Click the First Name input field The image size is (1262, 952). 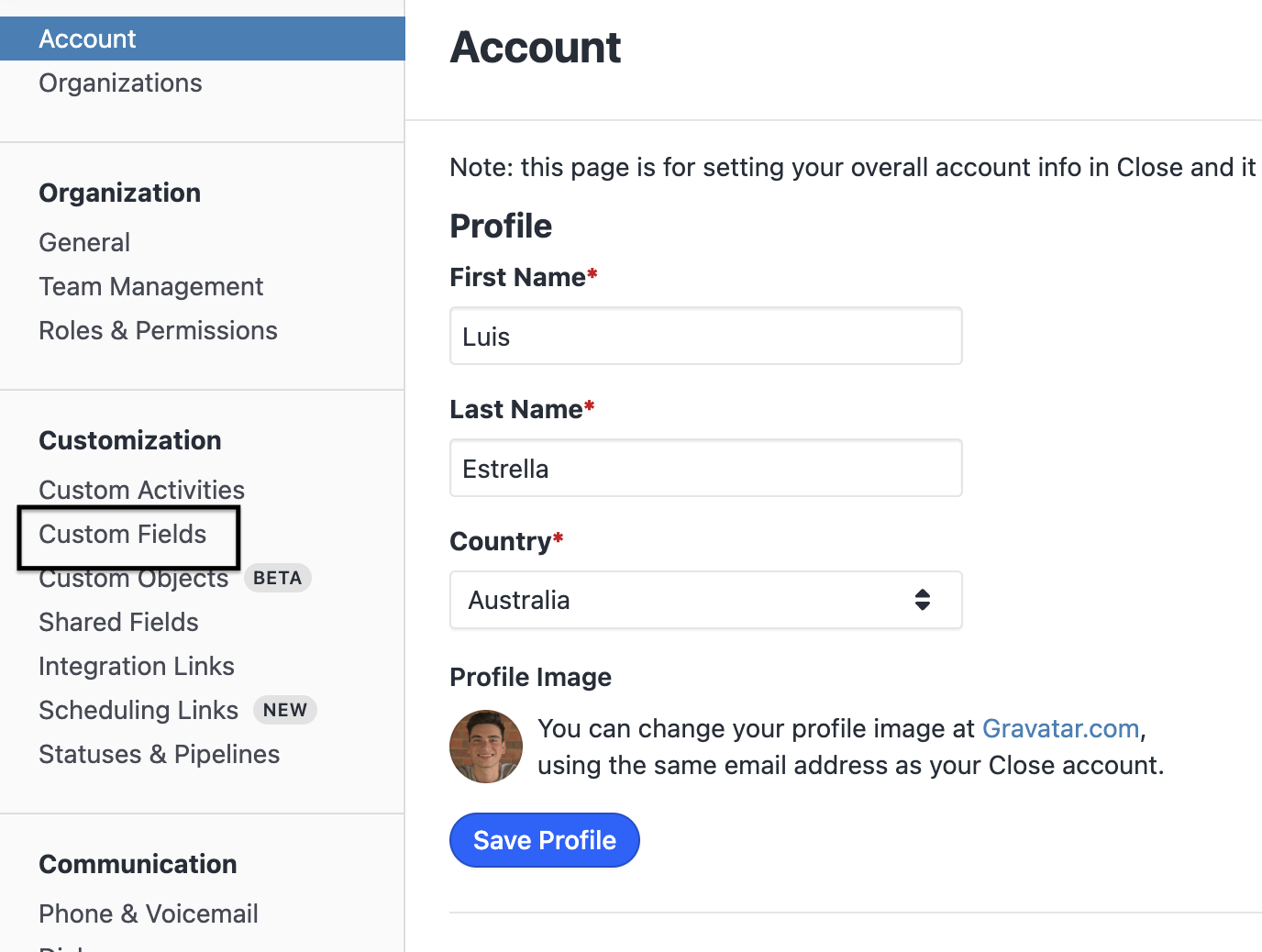(x=704, y=337)
